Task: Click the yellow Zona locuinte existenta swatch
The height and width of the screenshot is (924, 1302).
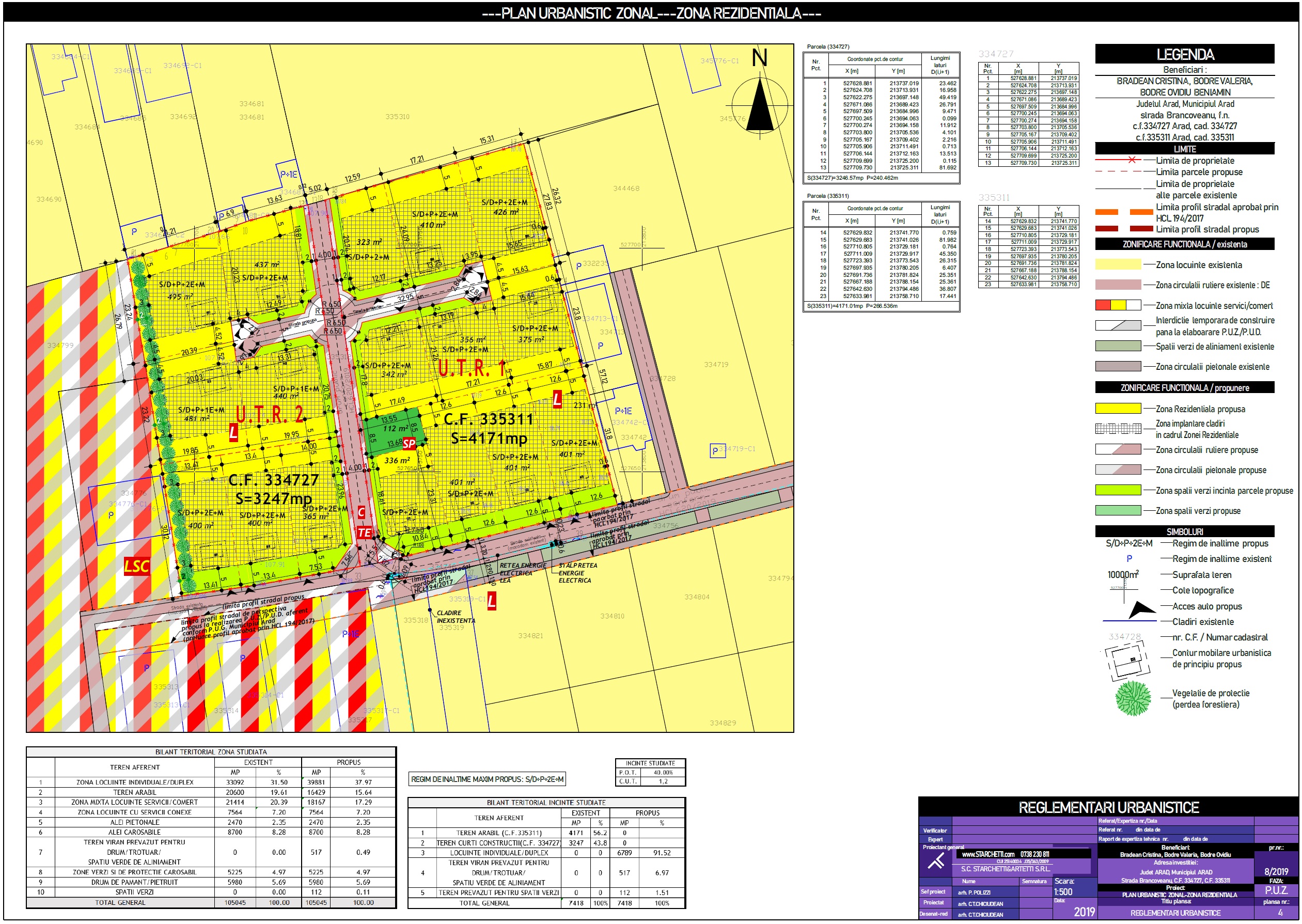Action: (1118, 264)
